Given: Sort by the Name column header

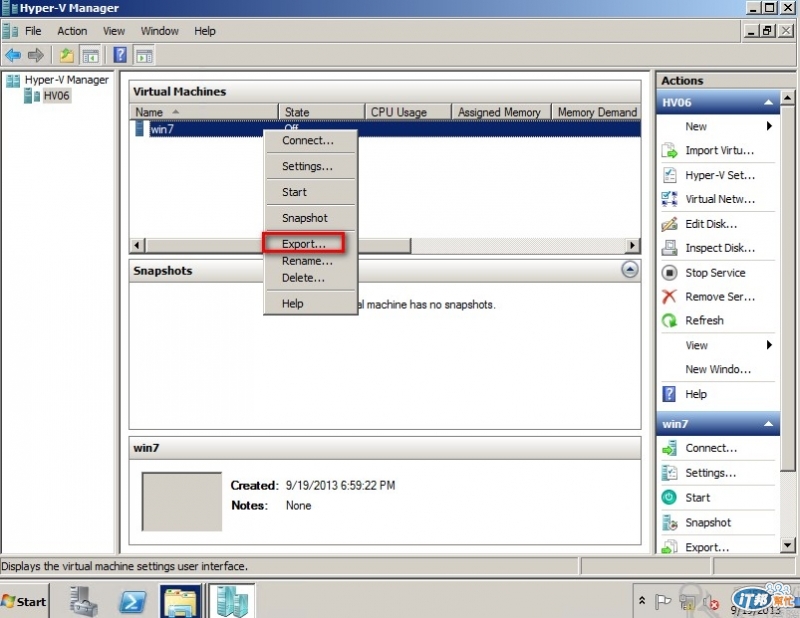Looking at the screenshot, I should point(204,112).
